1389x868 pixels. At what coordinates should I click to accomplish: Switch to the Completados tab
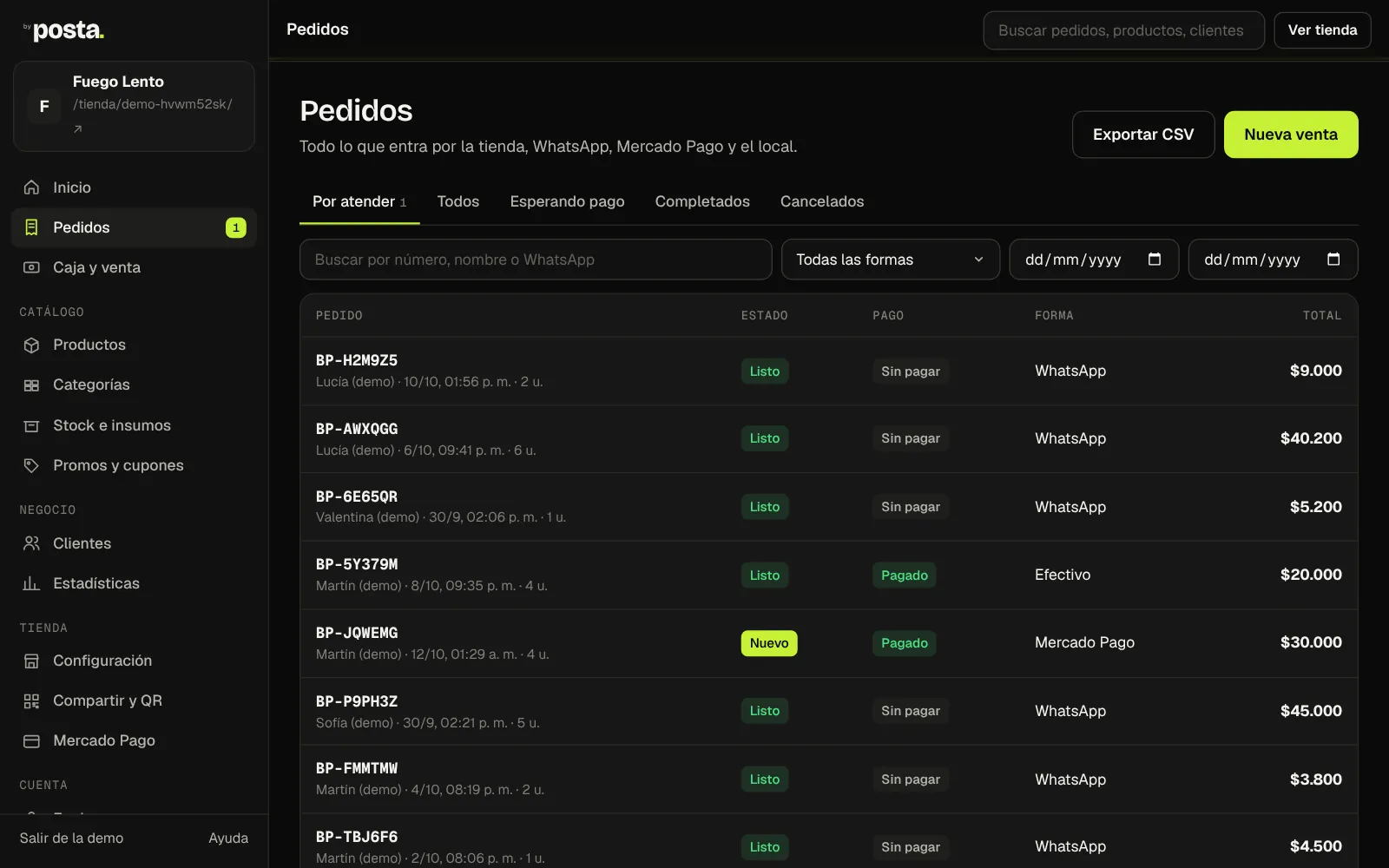point(702,201)
